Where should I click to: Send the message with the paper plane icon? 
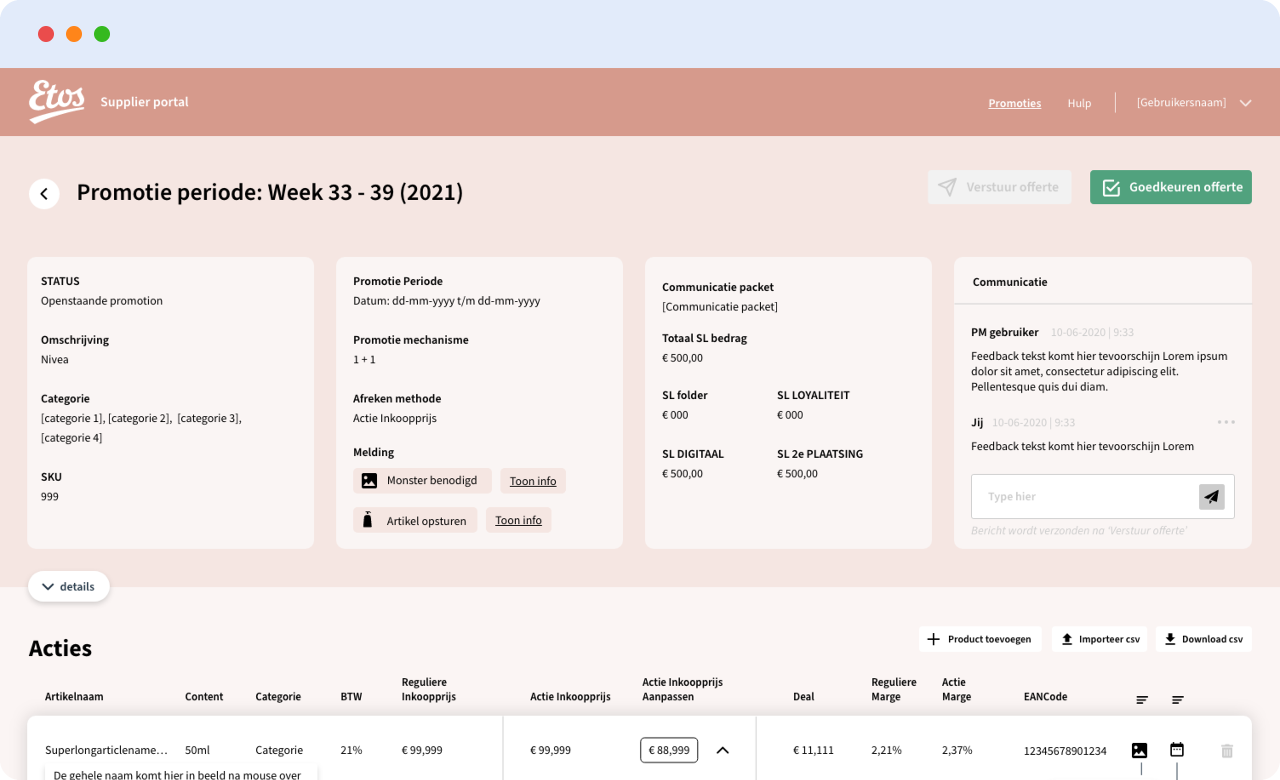pyautogui.click(x=1212, y=496)
